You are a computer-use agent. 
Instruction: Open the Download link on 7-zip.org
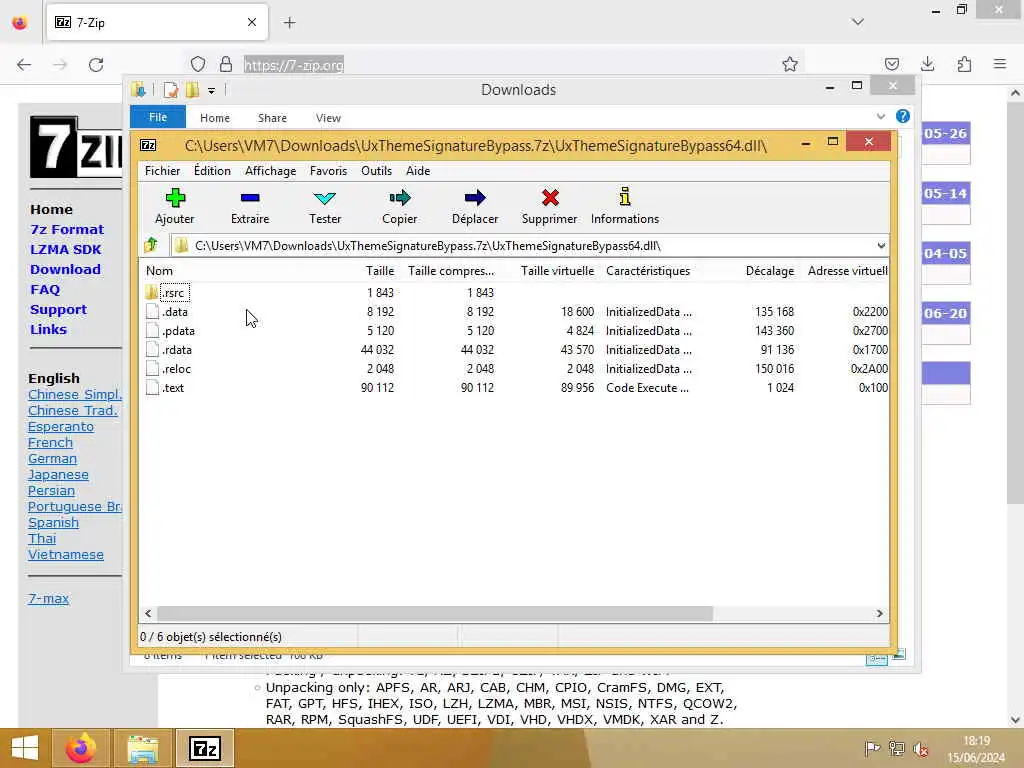click(x=65, y=269)
